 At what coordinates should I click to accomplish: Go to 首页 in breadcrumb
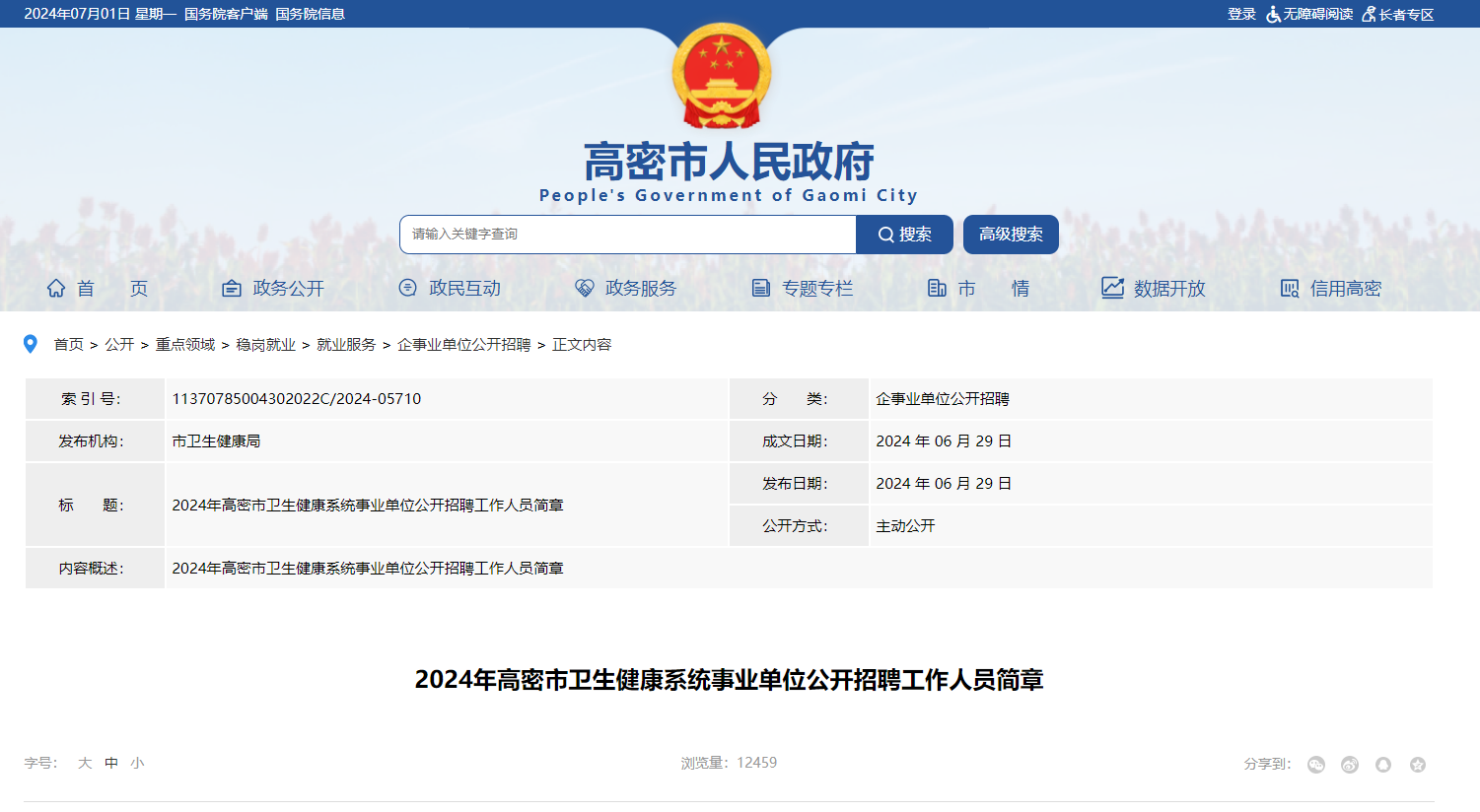69,344
